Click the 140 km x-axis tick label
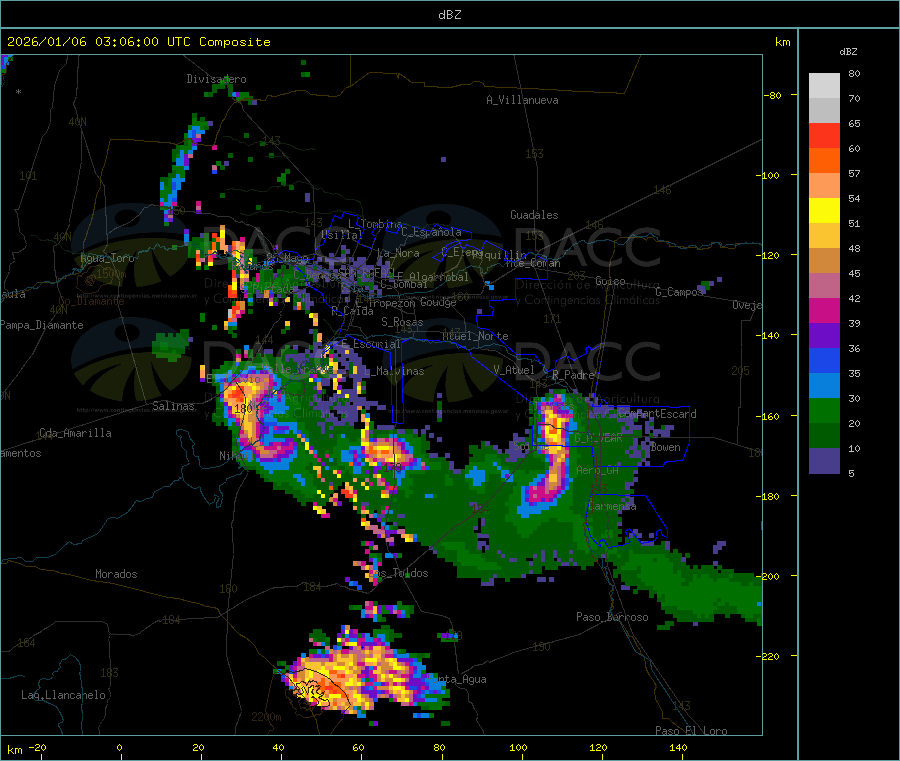This screenshot has height=761, width=900. coord(678,747)
